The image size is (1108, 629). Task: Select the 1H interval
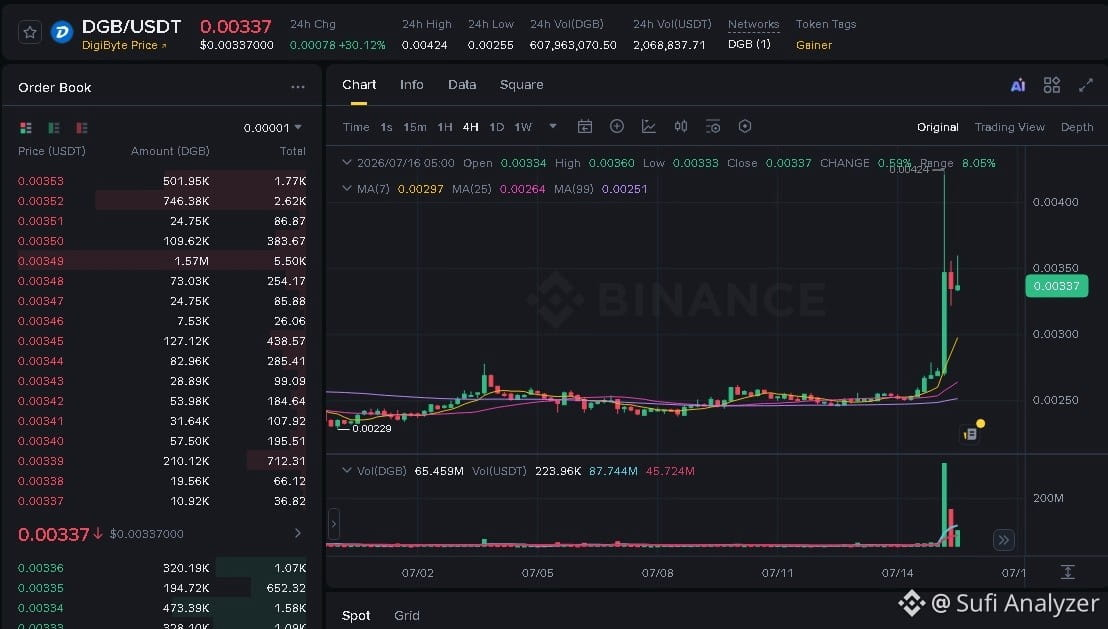coord(444,127)
